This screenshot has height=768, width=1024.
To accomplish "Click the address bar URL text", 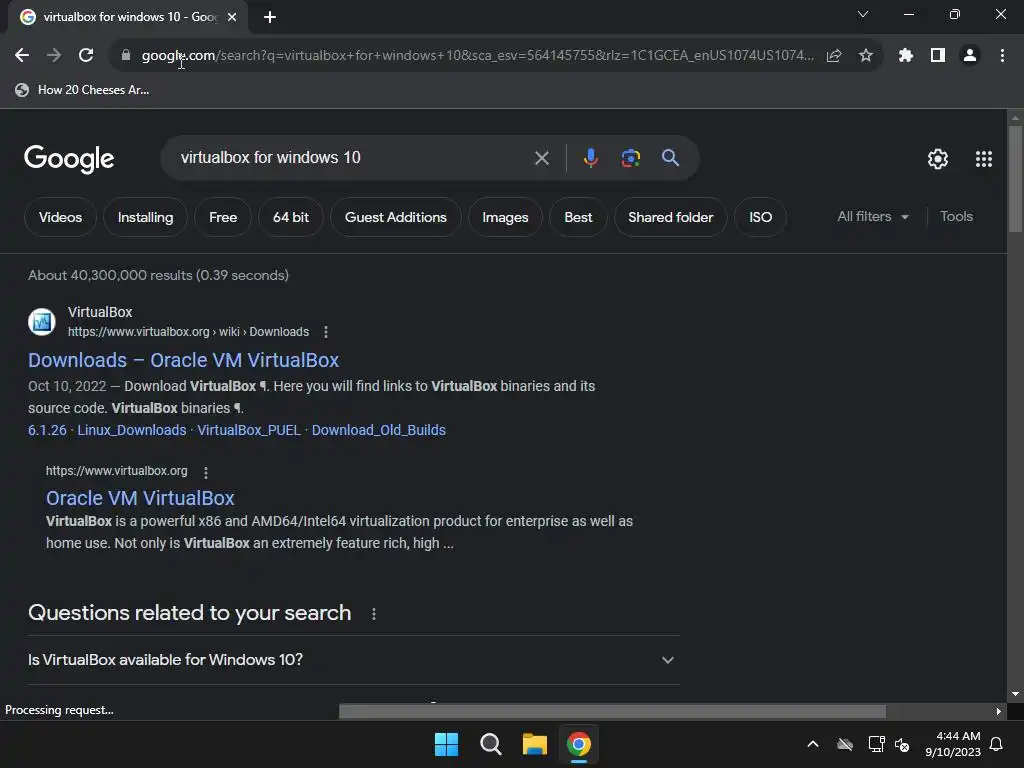I will coord(477,56).
